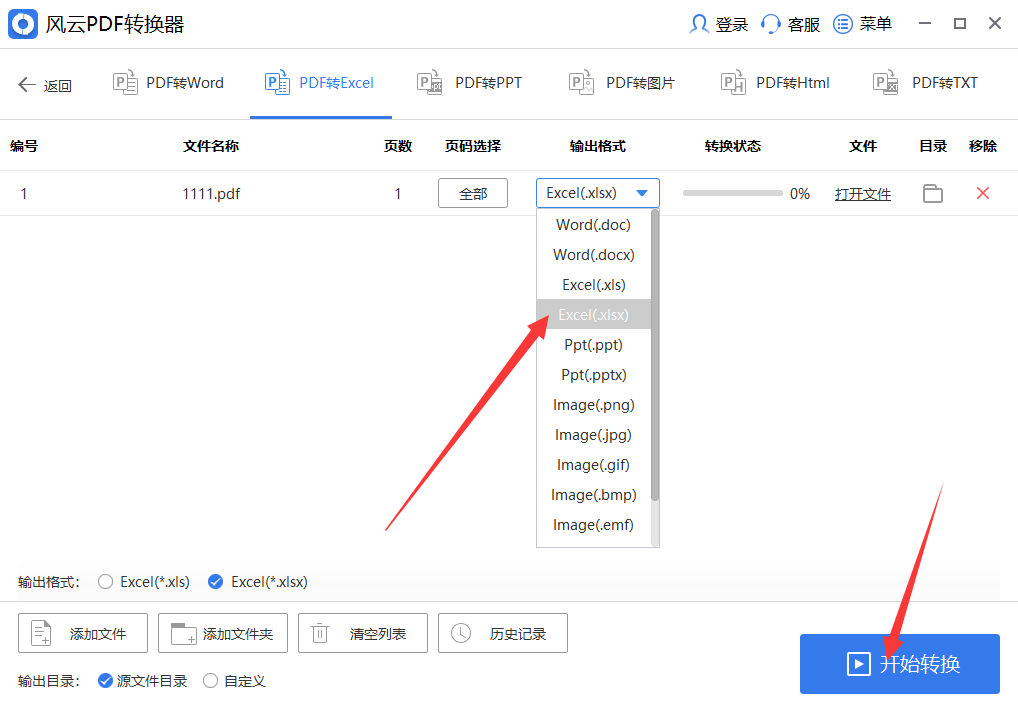
Task: Click the 清空列表 button label
Action: click(x=378, y=634)
